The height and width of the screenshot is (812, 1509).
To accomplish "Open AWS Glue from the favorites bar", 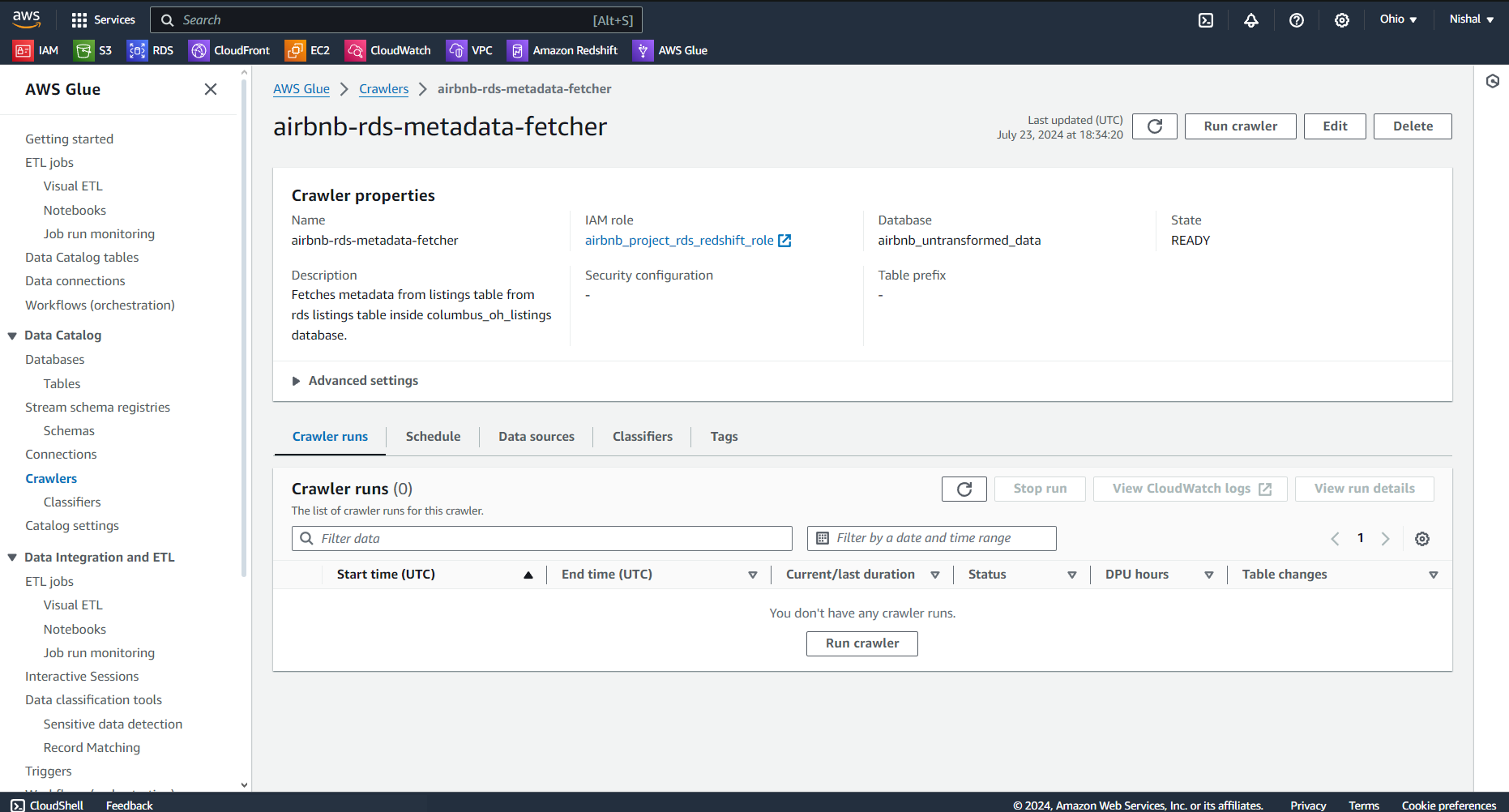I will pyautogui.click(x=671, y=50).
